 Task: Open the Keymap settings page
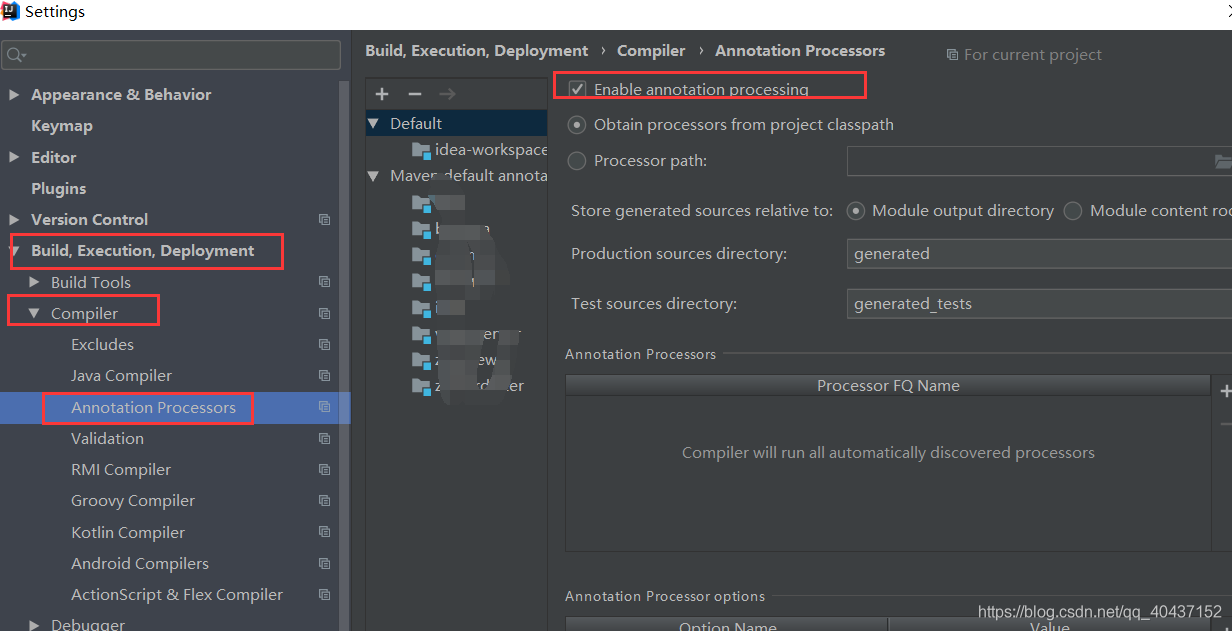pyautogui.click(x=62, y=126)
